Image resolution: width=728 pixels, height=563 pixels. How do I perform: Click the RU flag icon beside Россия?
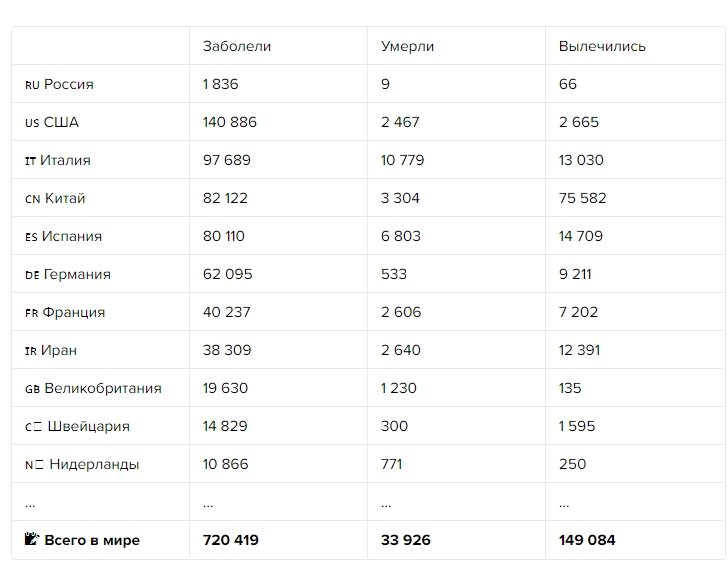[x=32, y=85]
